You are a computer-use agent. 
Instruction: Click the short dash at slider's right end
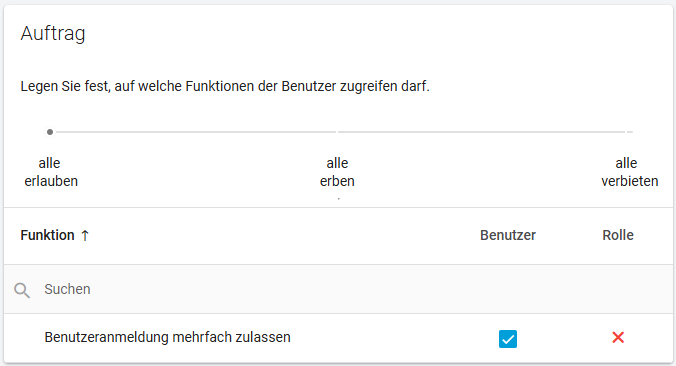click(630, 132)
